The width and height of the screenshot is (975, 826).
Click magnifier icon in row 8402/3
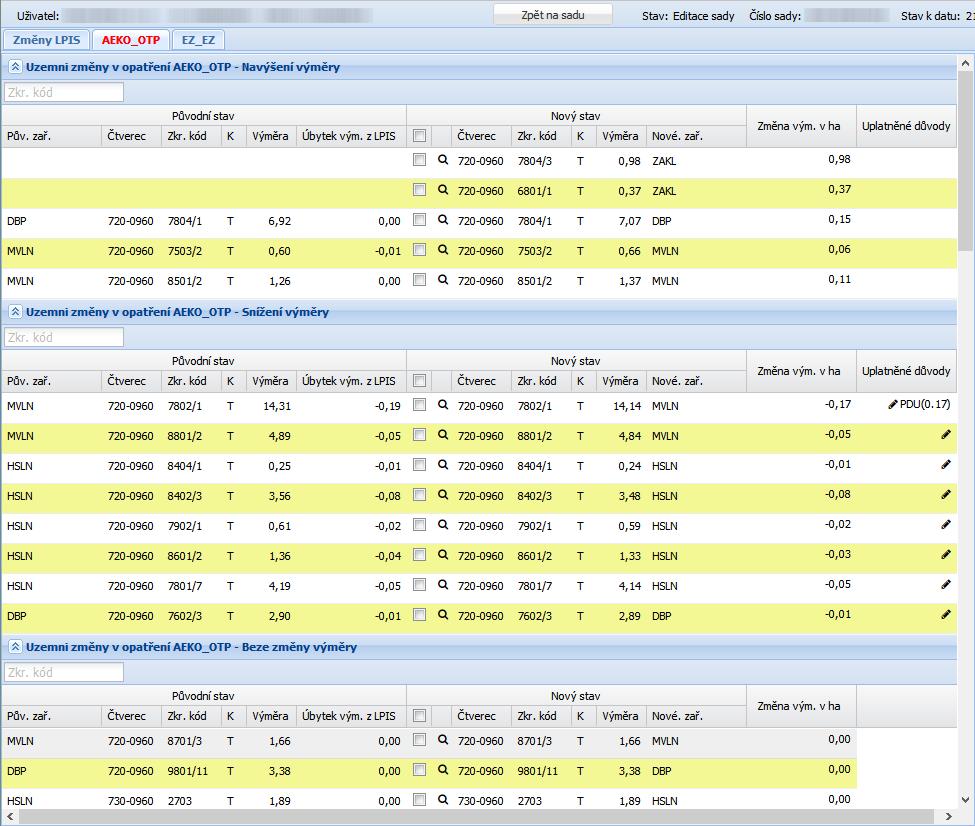tap(443, 495)
